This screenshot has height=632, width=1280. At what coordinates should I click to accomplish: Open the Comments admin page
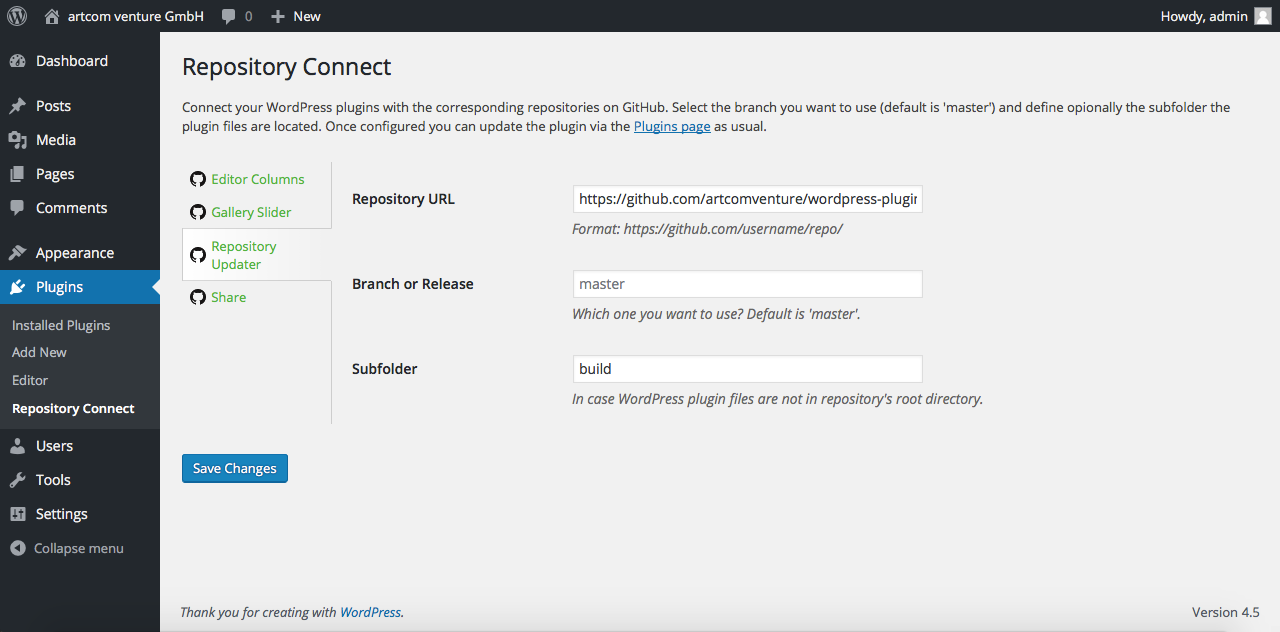(x=80, y=208)
